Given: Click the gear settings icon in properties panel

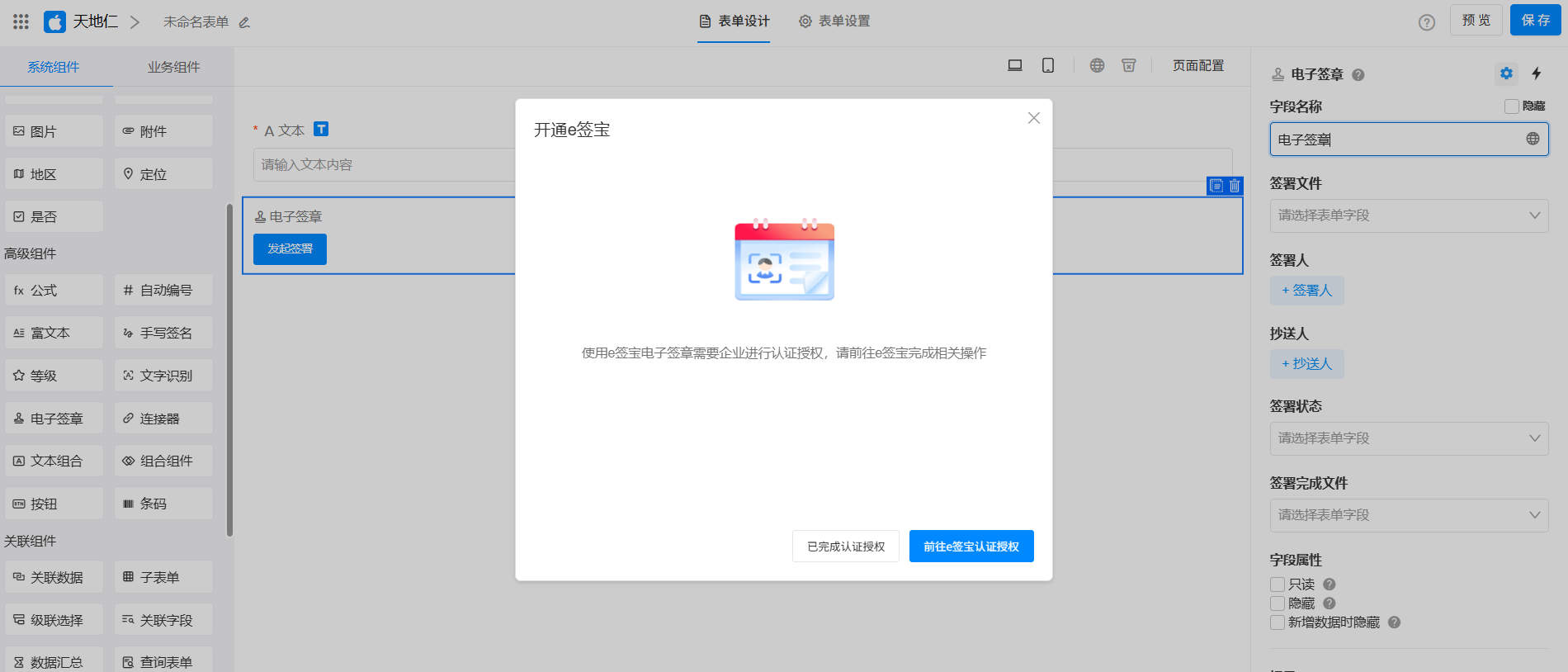Looking at the screenshot, I should (x=1506, y=73).
